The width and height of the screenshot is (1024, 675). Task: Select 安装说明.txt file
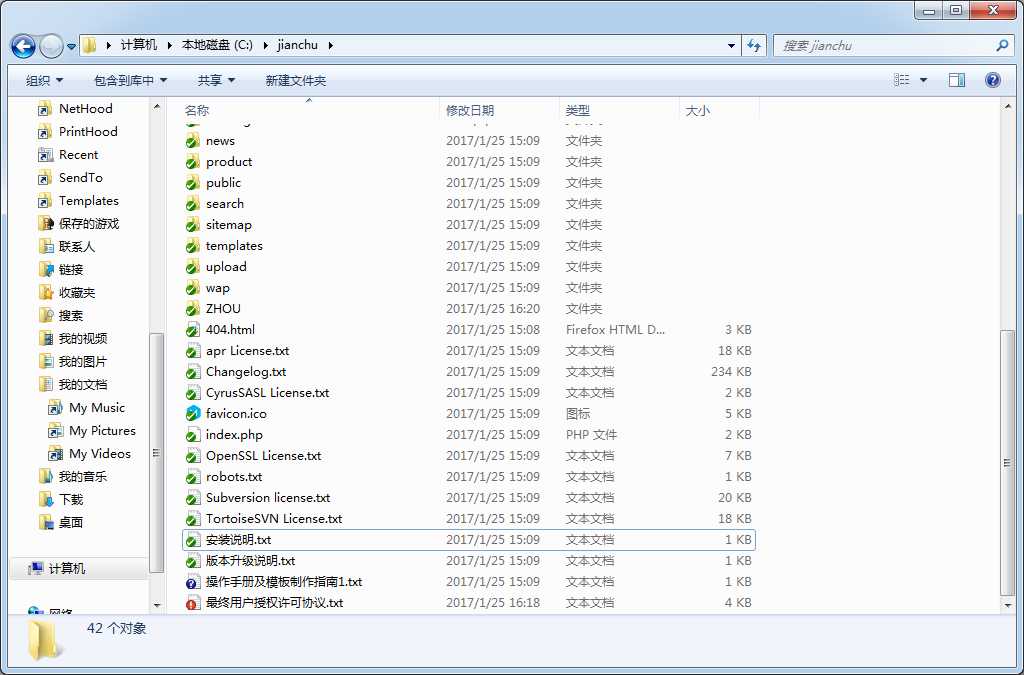[x=238, y=540]
